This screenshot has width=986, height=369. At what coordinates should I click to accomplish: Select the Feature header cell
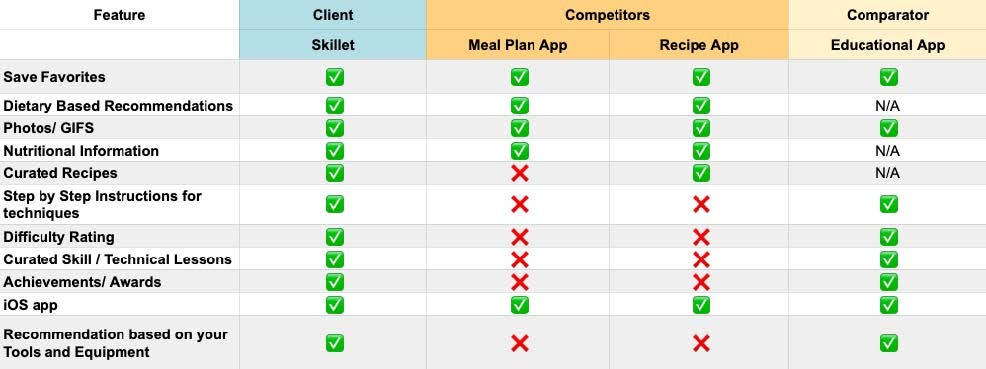tap(119, 14)
